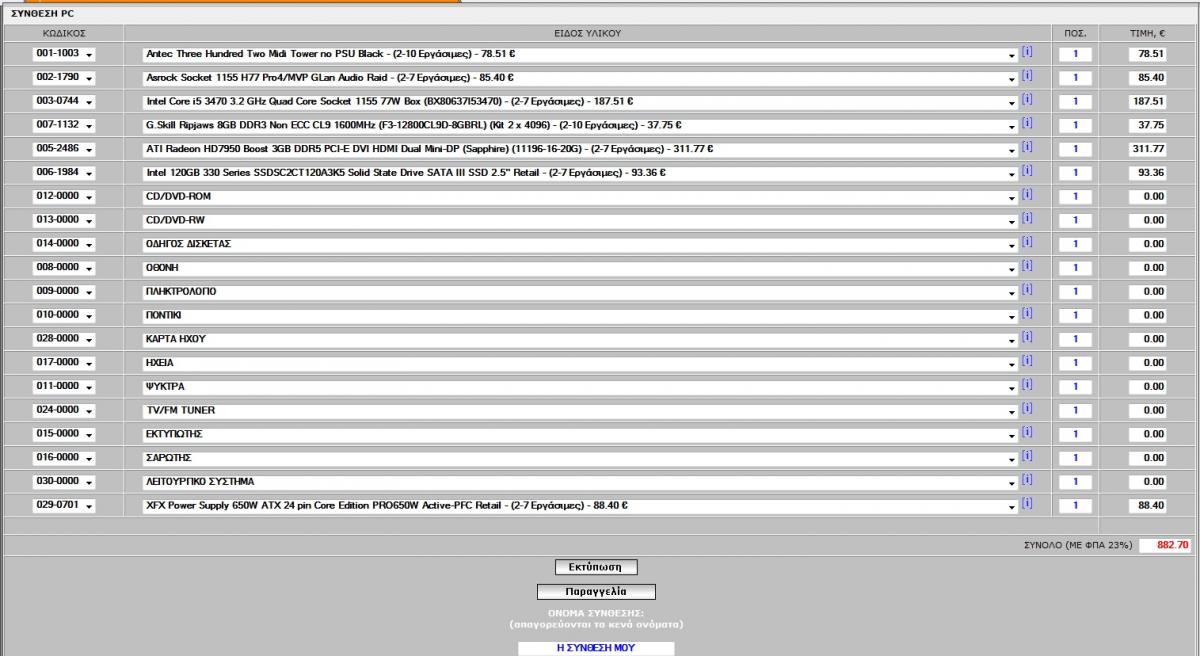
Task: Click the 187.51 price field
Action: [x=1148, y=102]
